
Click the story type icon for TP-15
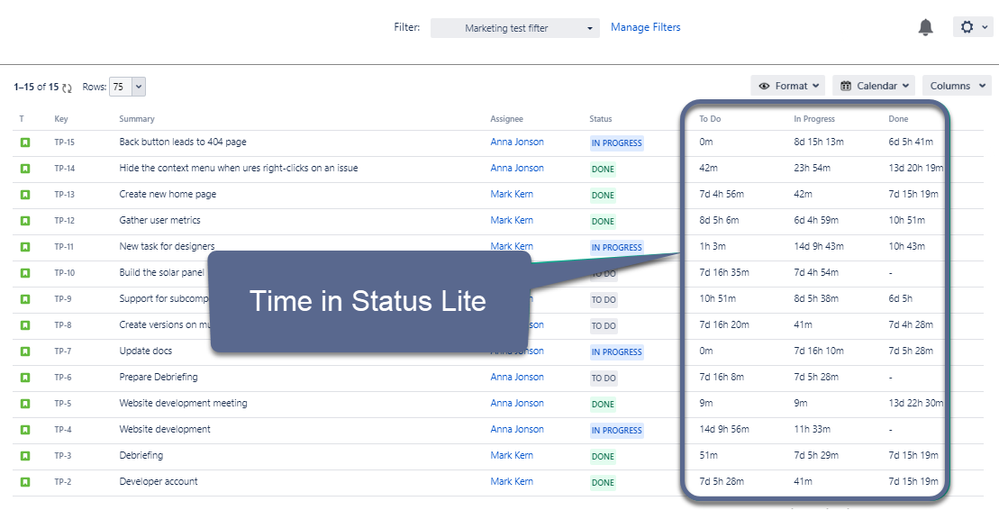coord(25,143)
